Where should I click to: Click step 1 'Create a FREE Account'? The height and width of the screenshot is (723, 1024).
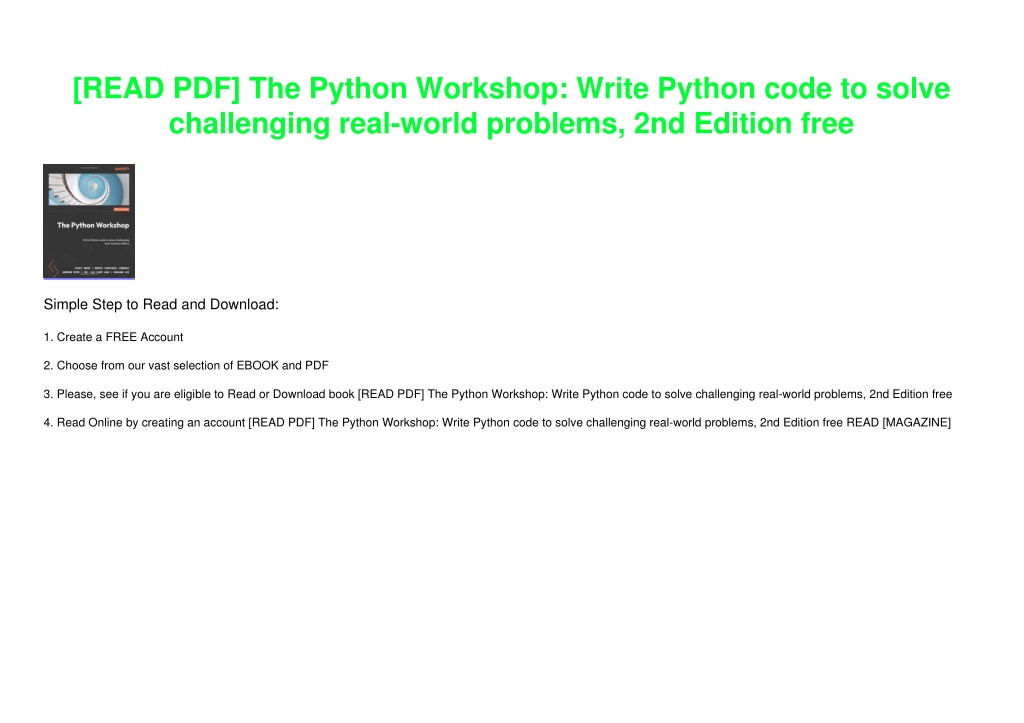click(x=114, y=337)
